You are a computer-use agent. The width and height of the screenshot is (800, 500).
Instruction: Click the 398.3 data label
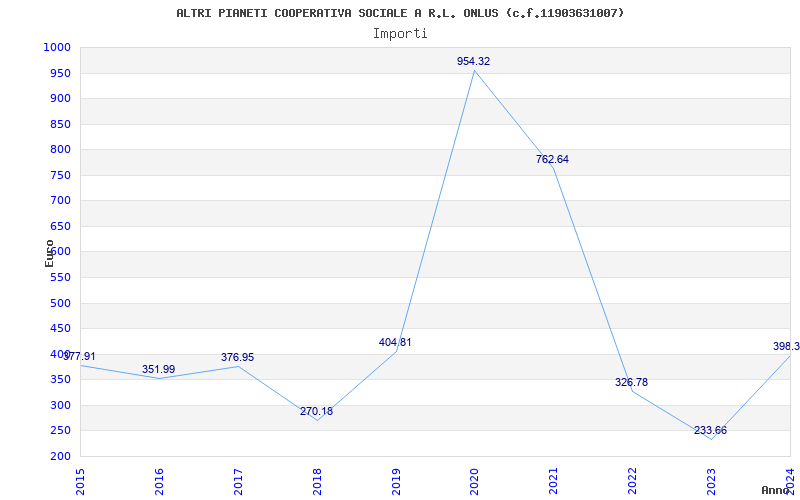[x=786, y=346]
